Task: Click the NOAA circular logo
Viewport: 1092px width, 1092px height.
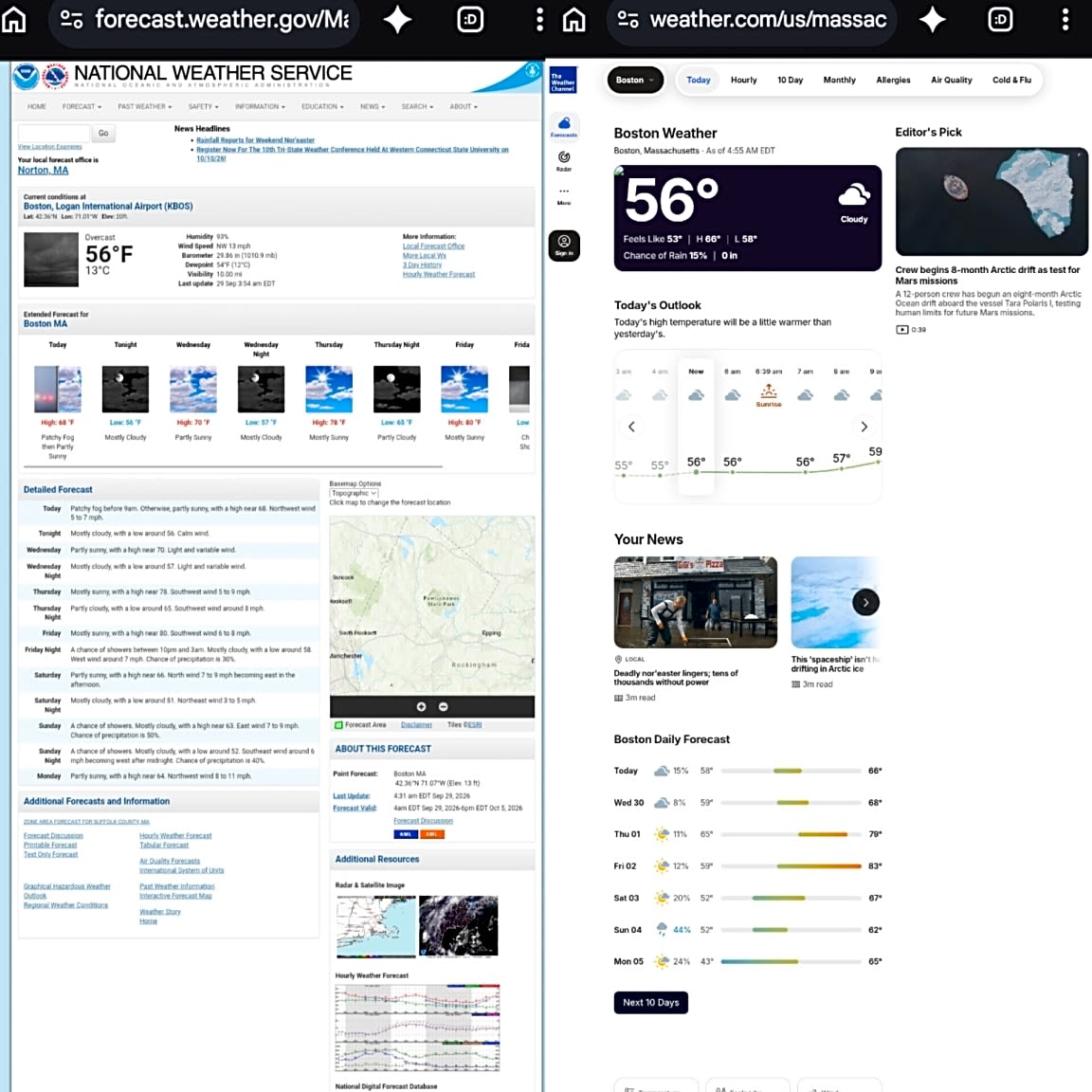Action: [x=26, y=77]
